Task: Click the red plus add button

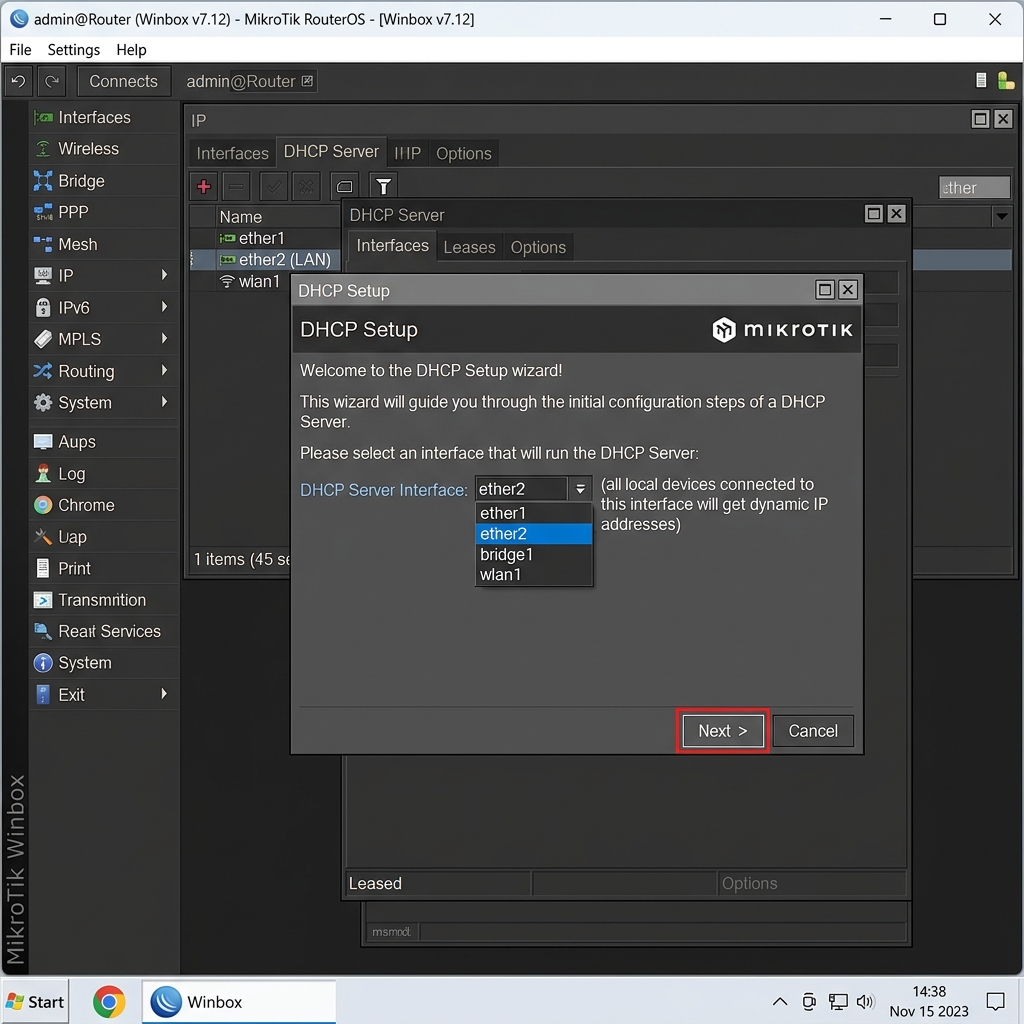Action: [204, 187]
